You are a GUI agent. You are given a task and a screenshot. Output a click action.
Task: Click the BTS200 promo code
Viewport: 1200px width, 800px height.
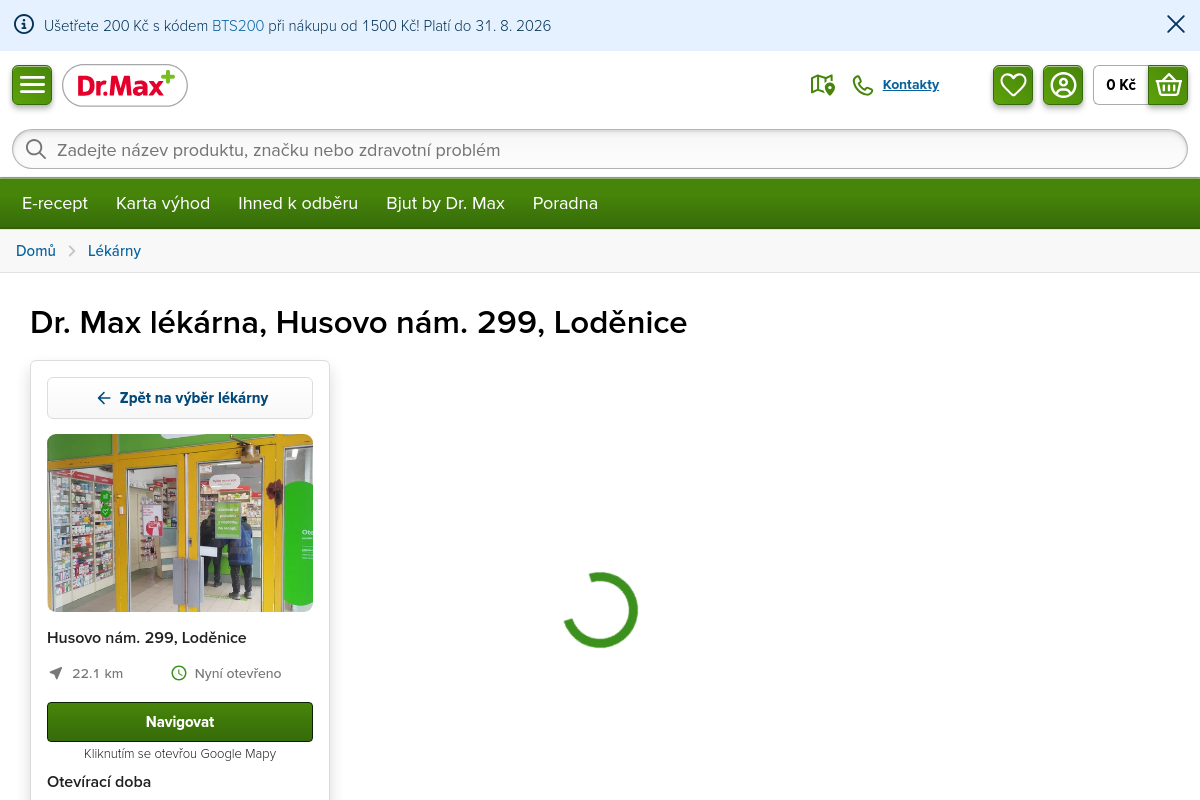[x=238, y=26]
